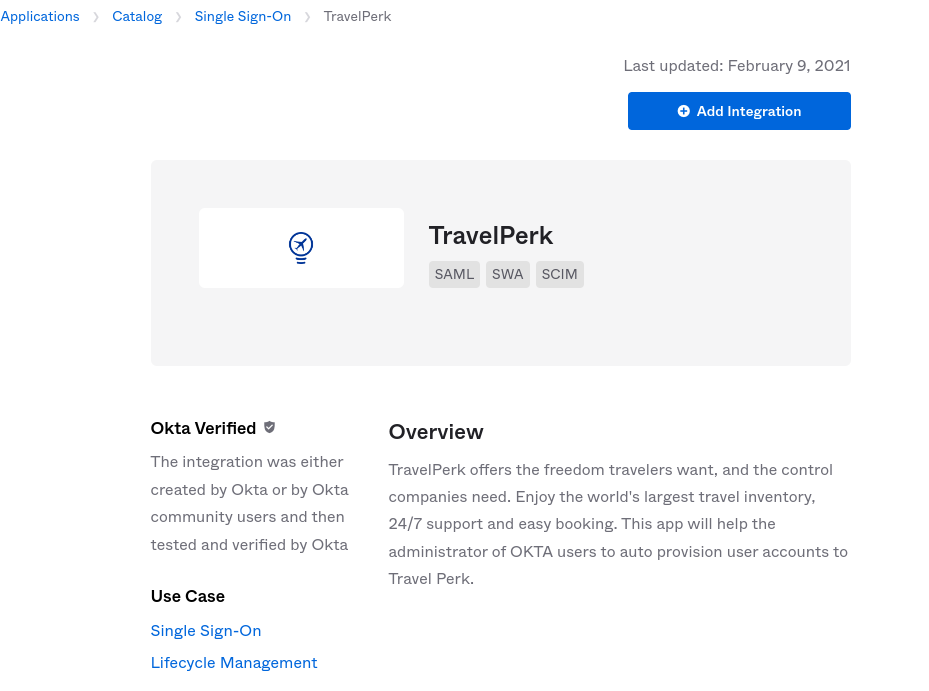Open Lifecycle Management use case link
929x691 pixels.
(x=234, y=663)
